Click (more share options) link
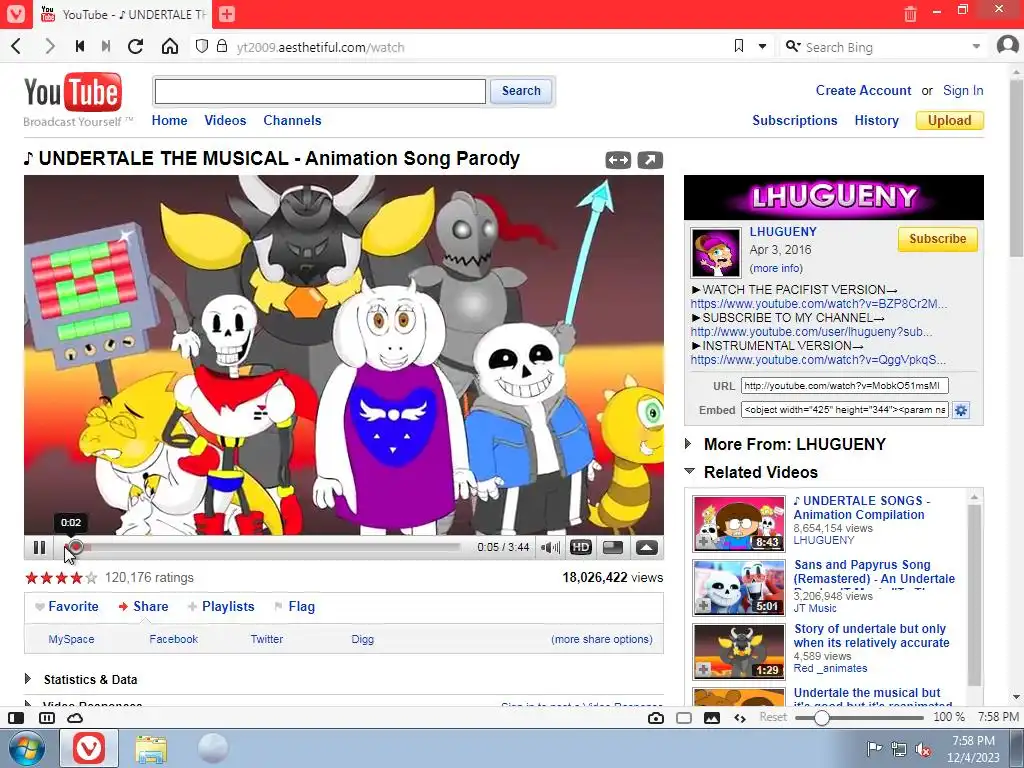The width and height of the screenshot is (1024, 768). tap(601, 639)
